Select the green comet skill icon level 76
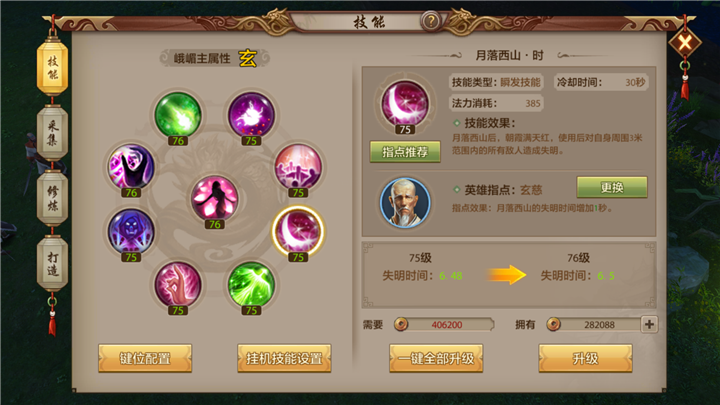The image size is (720, 405). tap(178, 115)
